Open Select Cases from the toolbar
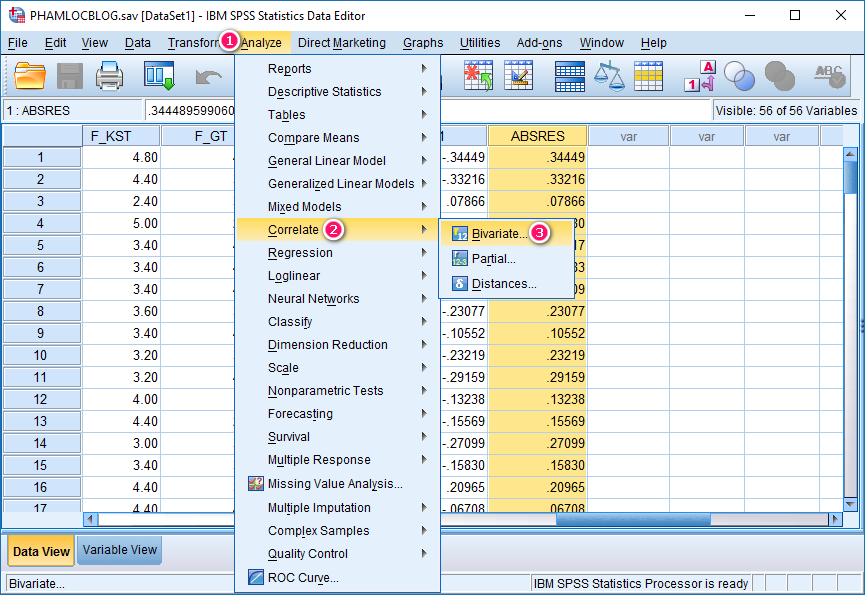865x595 pixels. tap(648, 74)
